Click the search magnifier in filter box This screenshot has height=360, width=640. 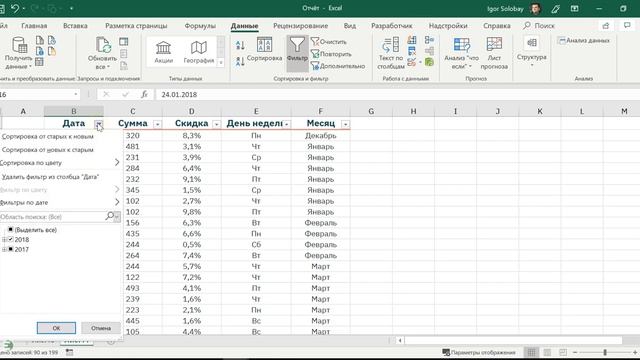click(109, 216)
